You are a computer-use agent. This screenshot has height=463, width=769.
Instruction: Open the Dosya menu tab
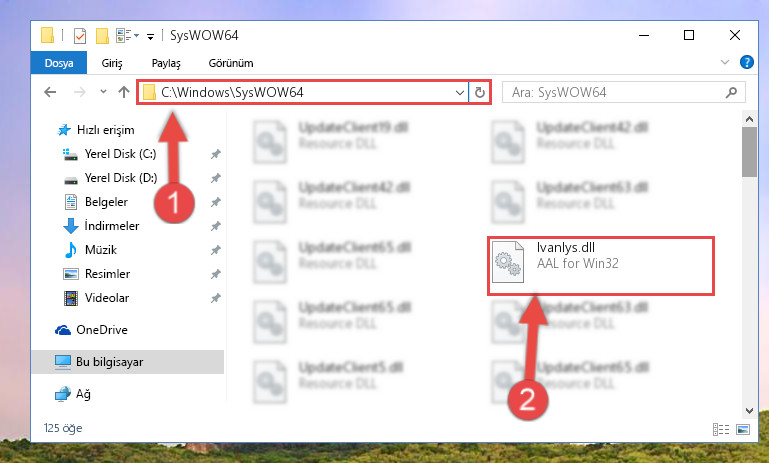59,63
